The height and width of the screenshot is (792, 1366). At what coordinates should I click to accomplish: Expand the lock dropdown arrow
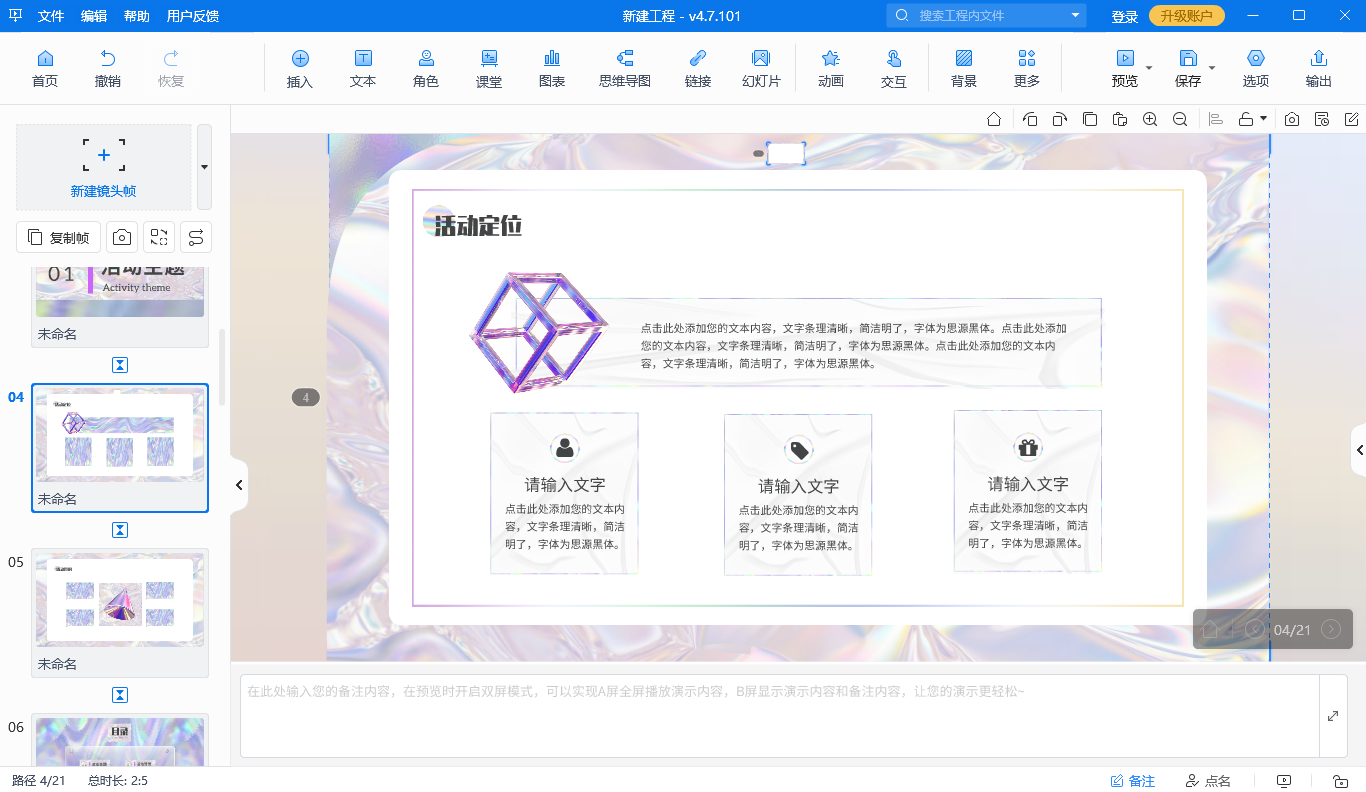[x=1263, y=119]
